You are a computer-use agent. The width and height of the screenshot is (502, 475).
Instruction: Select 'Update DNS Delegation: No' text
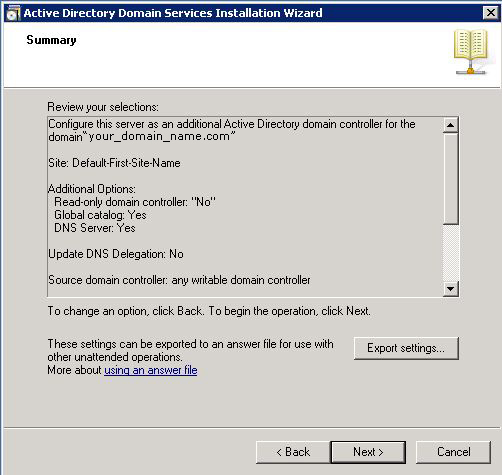pyautogui.click(x=116, y=254)
